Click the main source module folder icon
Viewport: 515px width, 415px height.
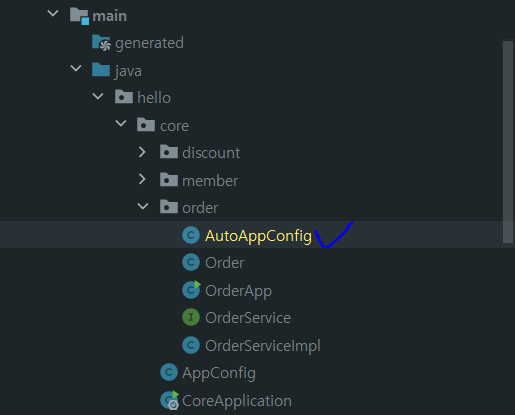point(79,16)
